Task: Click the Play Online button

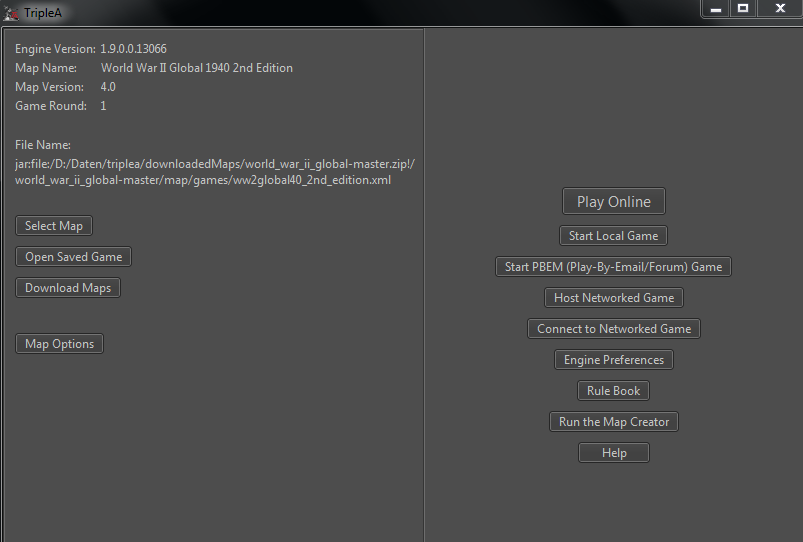Action: pos(614,201)
